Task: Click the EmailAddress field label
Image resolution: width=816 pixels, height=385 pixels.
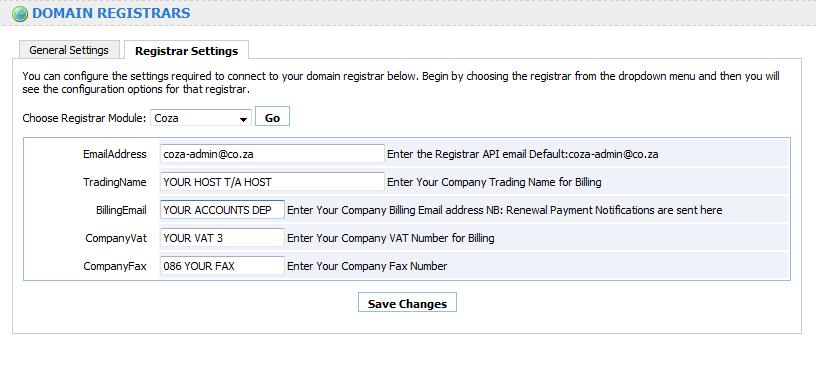Action: (x=114, y=154)
